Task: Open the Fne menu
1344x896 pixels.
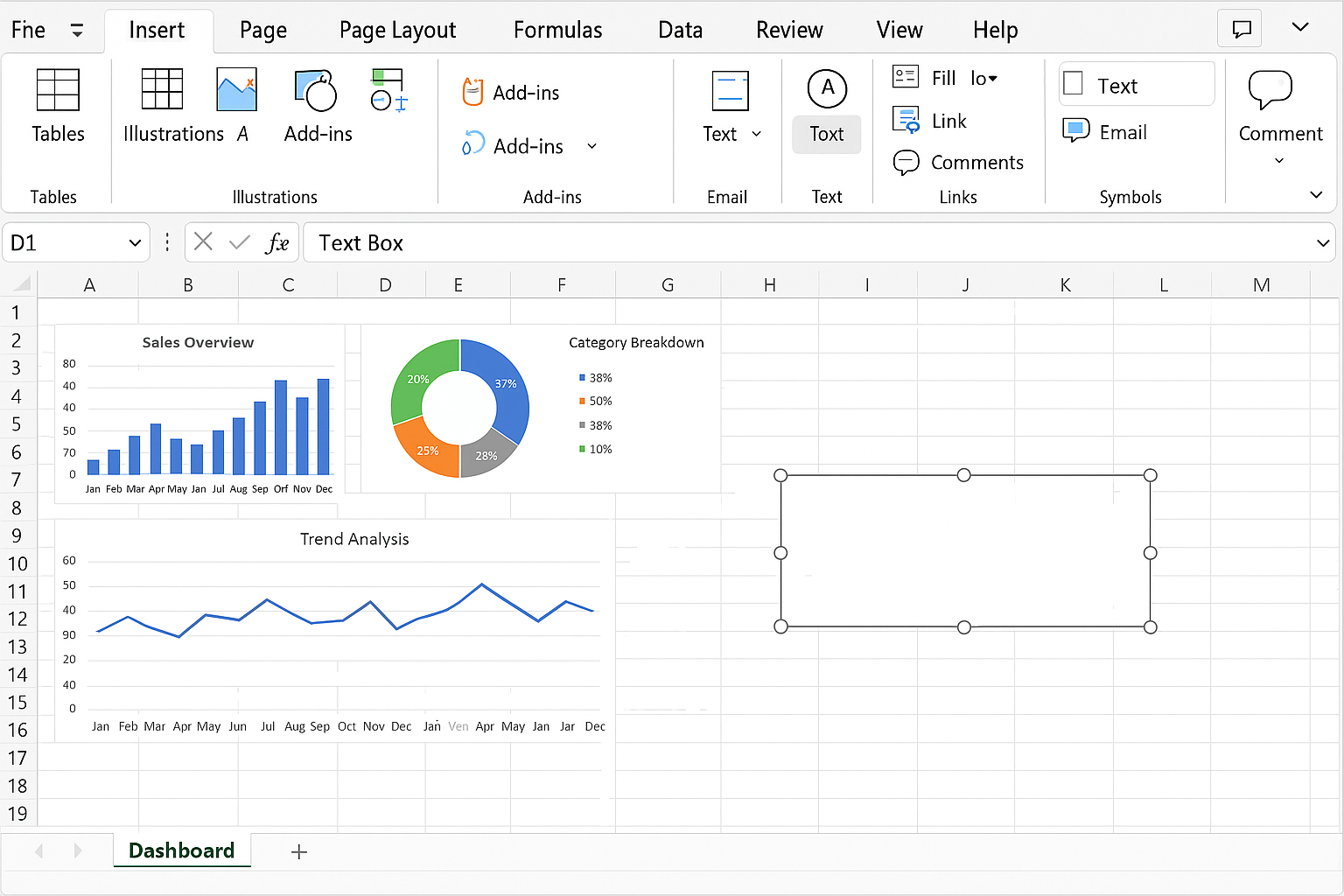Action: coord(28,30)
